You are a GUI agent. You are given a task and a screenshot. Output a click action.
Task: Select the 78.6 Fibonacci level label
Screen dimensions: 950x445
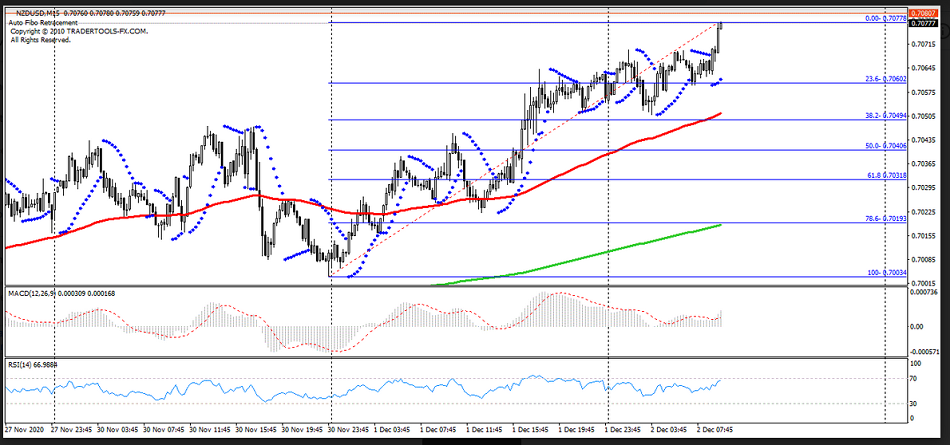pos(884,219)
